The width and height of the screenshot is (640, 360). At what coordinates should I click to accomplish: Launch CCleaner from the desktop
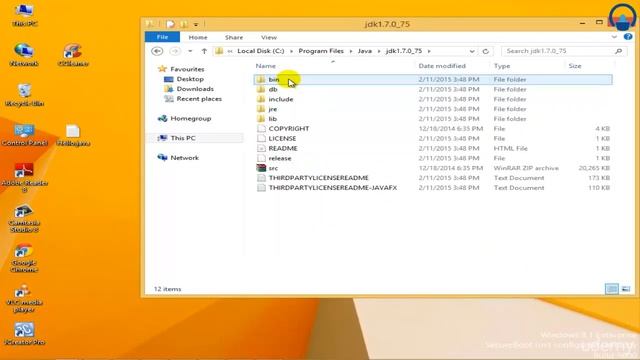[73, 55]
